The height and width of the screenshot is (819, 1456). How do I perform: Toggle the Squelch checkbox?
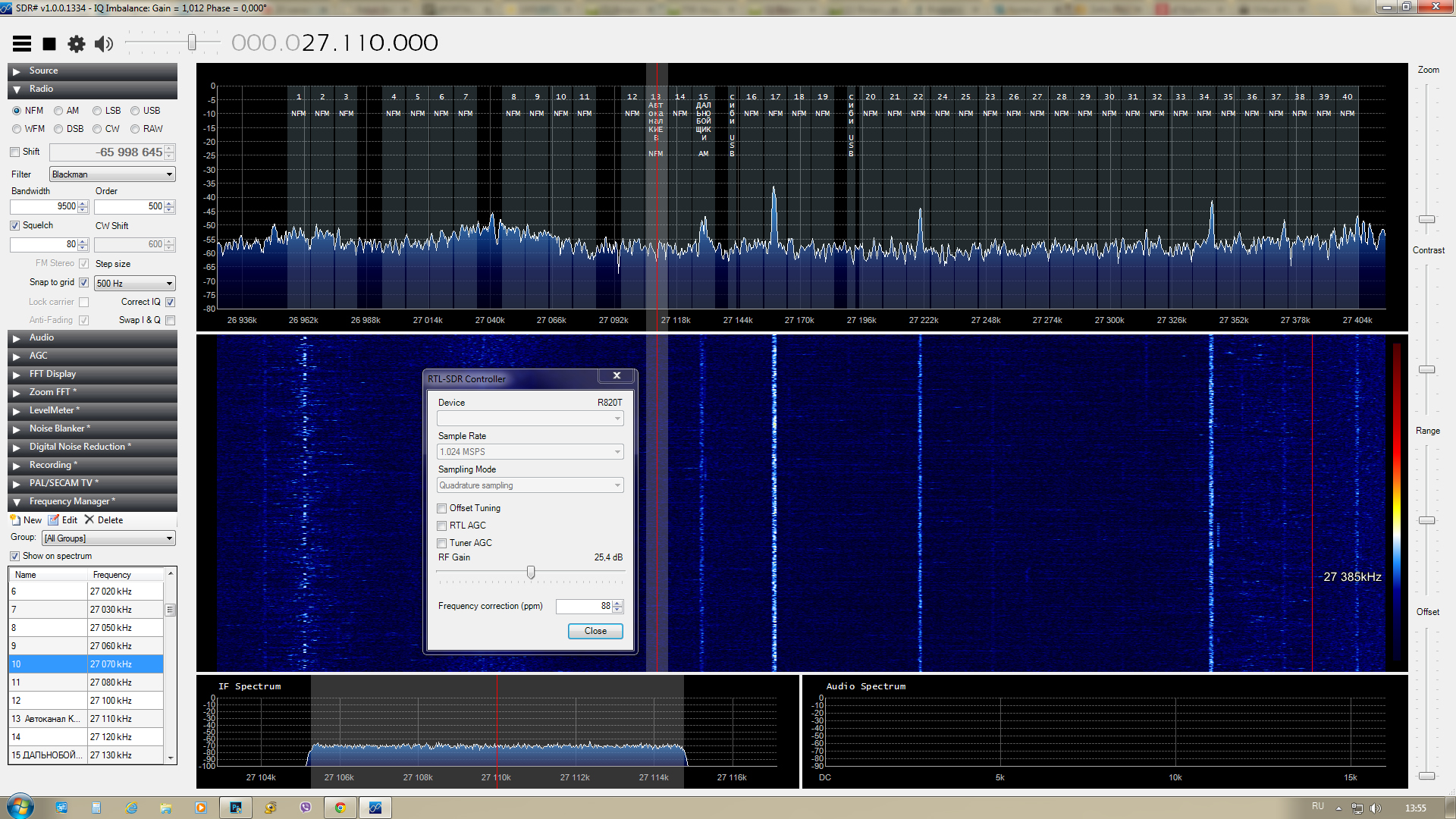(15, 226)
